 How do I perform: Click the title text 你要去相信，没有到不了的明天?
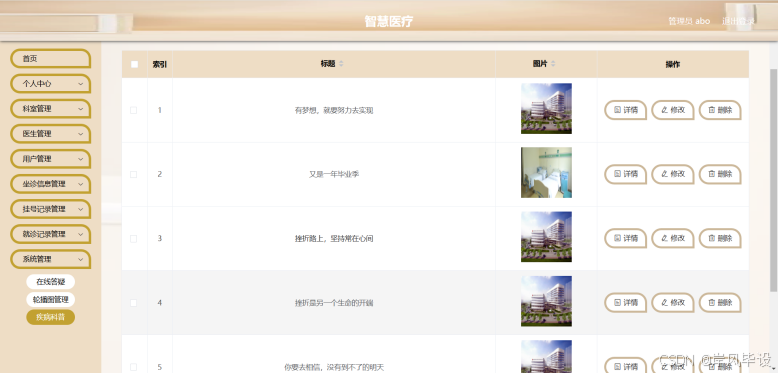[x=334, y=367]
